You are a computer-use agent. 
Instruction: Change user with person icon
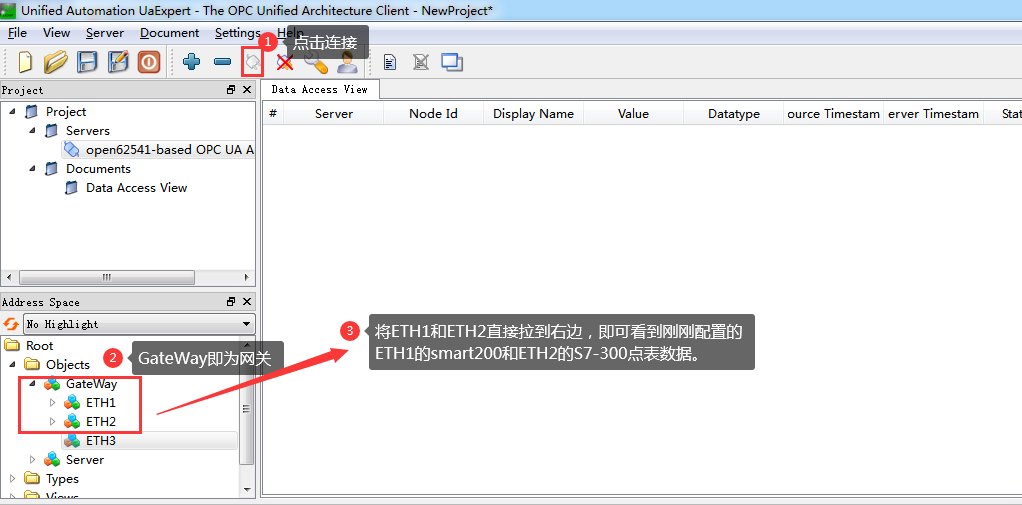(x=347, y=63)
